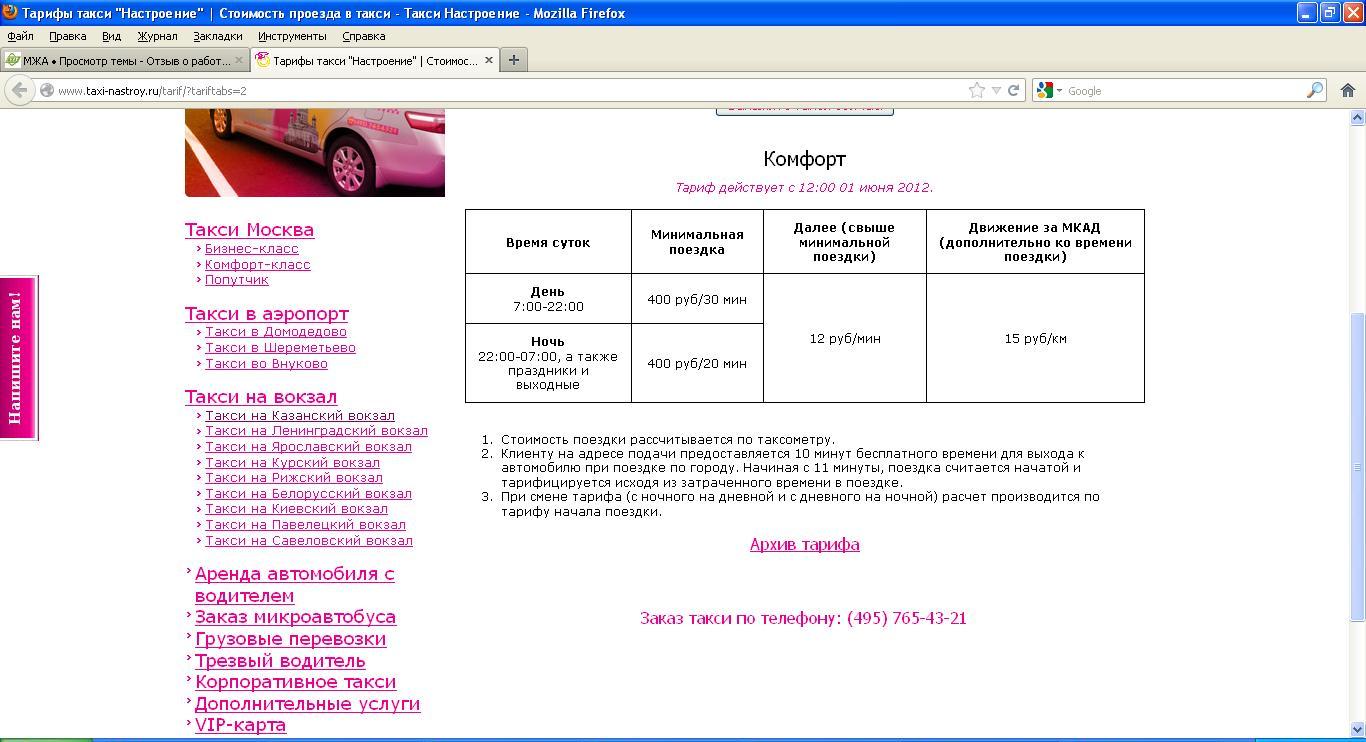
Task: Open the Инструменты menu
Action: tap(292, 36)
